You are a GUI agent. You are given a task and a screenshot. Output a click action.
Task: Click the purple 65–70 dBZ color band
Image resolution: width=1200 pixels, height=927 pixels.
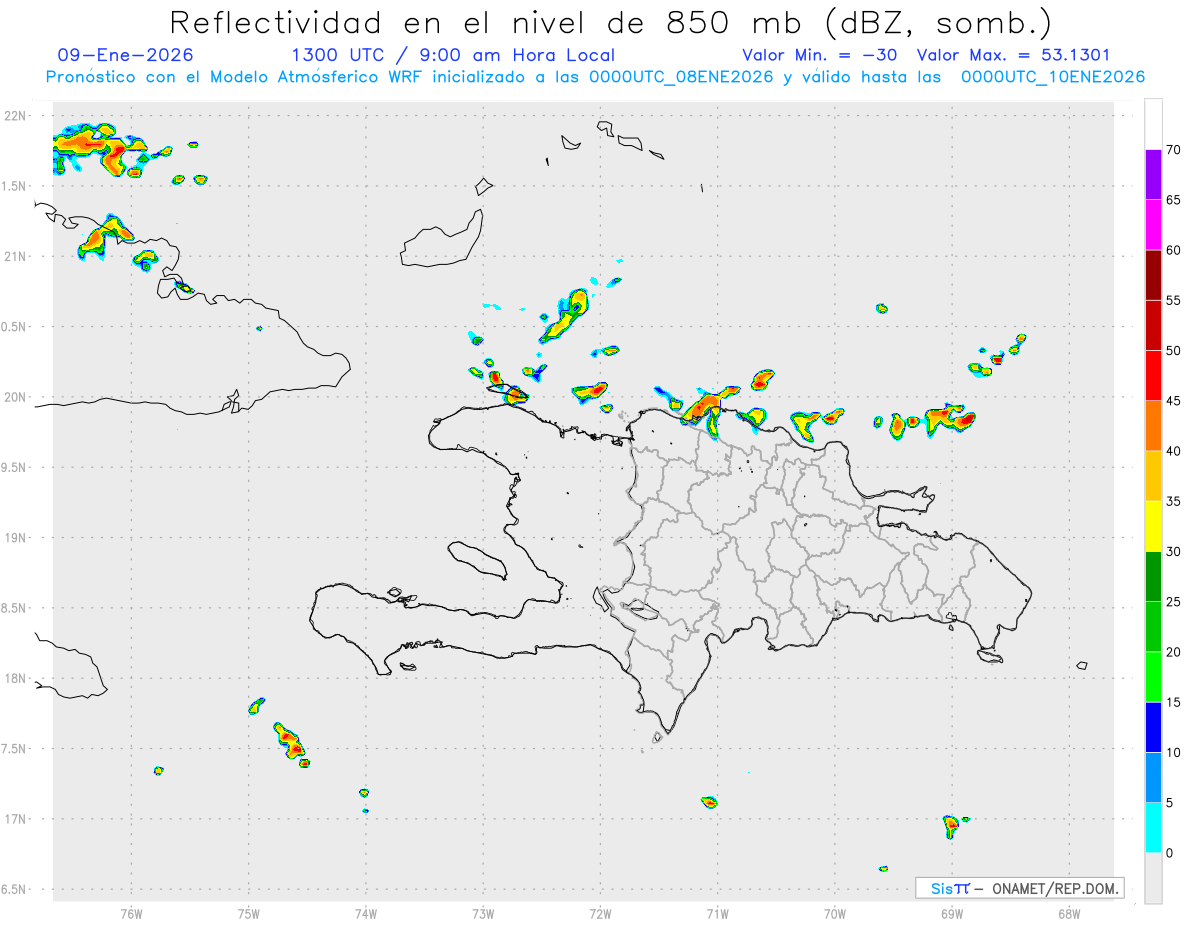click(1153, 175)
